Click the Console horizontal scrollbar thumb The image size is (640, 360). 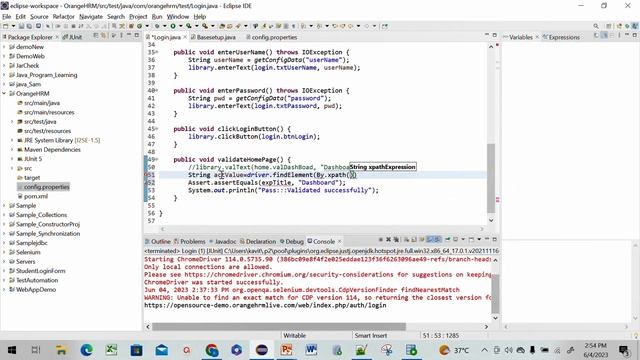tap(279, 327)
